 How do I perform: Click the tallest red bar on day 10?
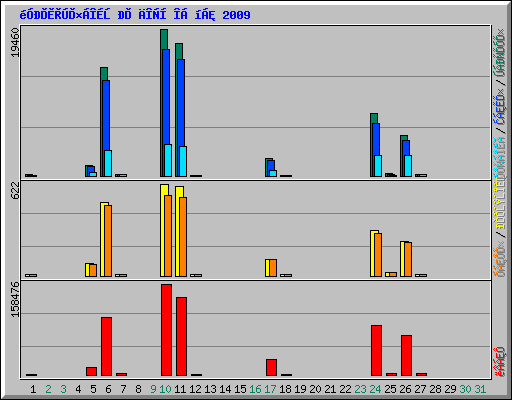pos(166,330)
